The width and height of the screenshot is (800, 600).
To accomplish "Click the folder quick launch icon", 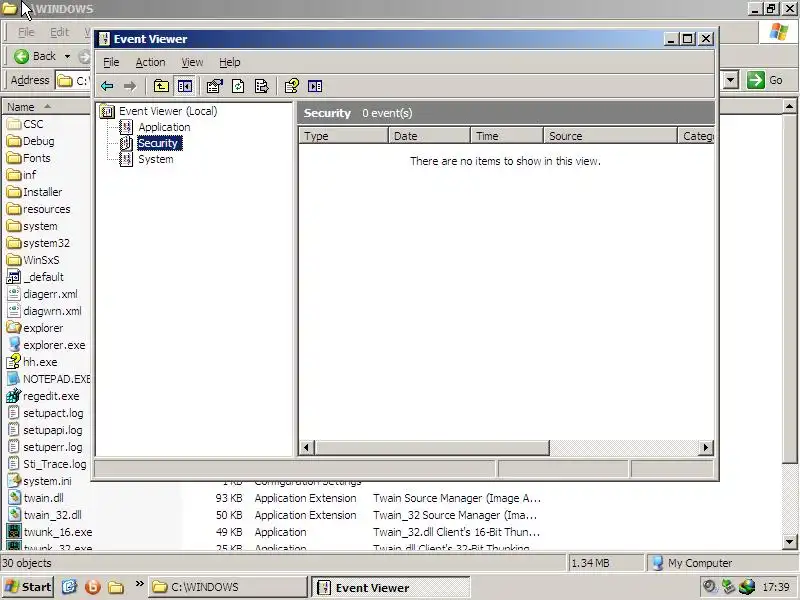I will (116, 587).
